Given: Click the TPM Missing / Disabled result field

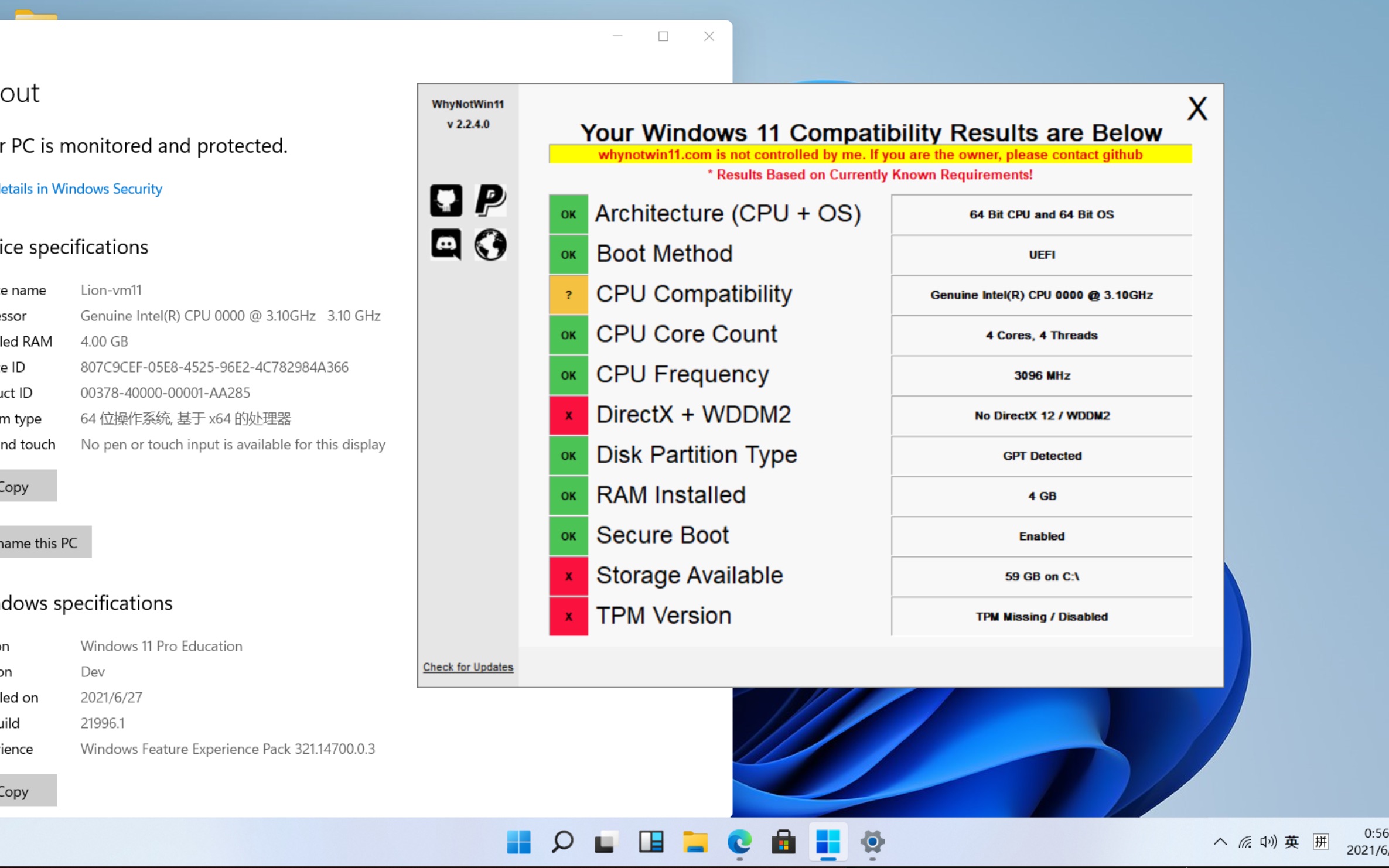Looking at the screenshot, I should tap(1041, 616).
